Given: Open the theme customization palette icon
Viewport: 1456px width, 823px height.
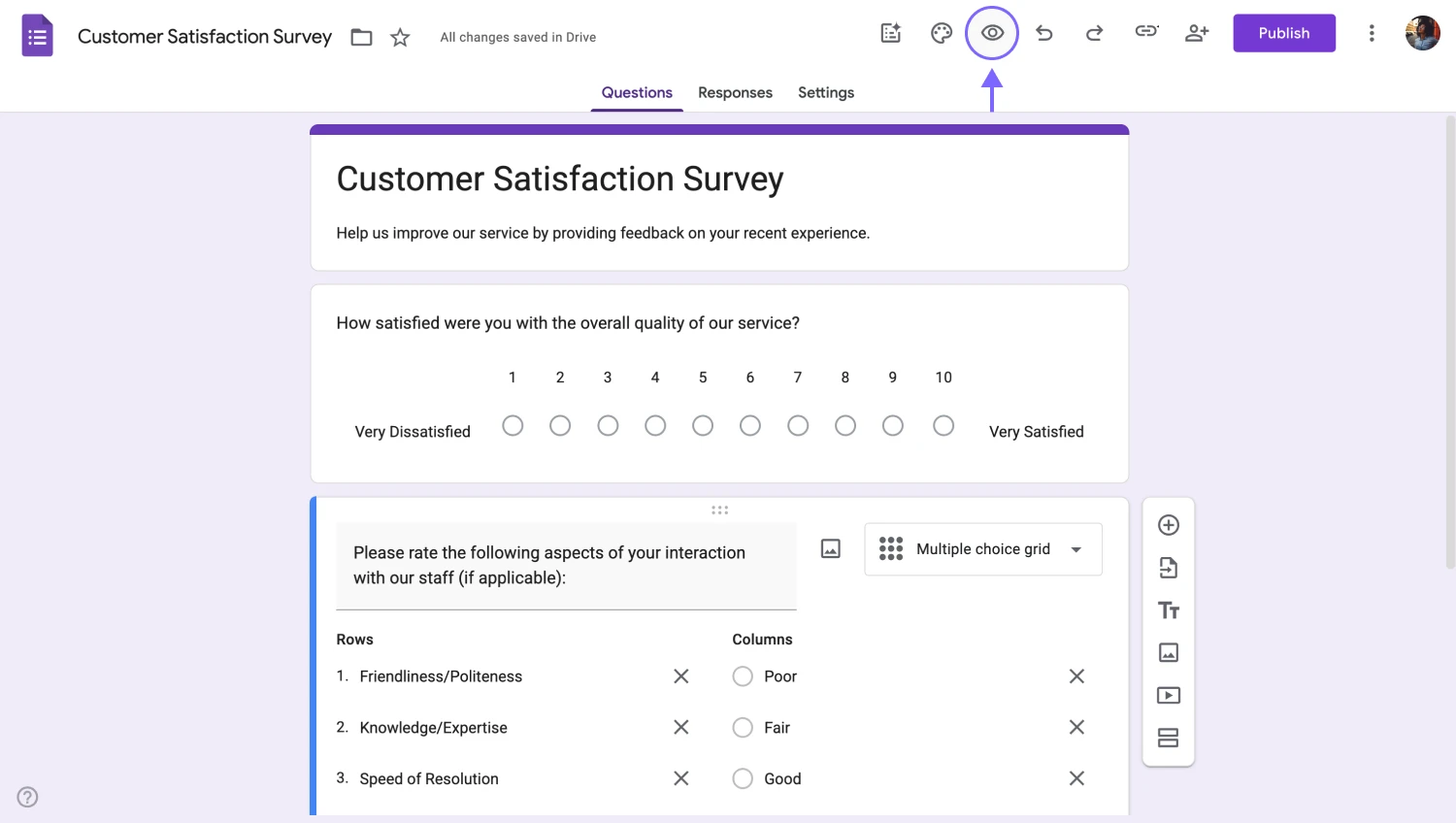Looking at the screenshot, I should (941, 34).
